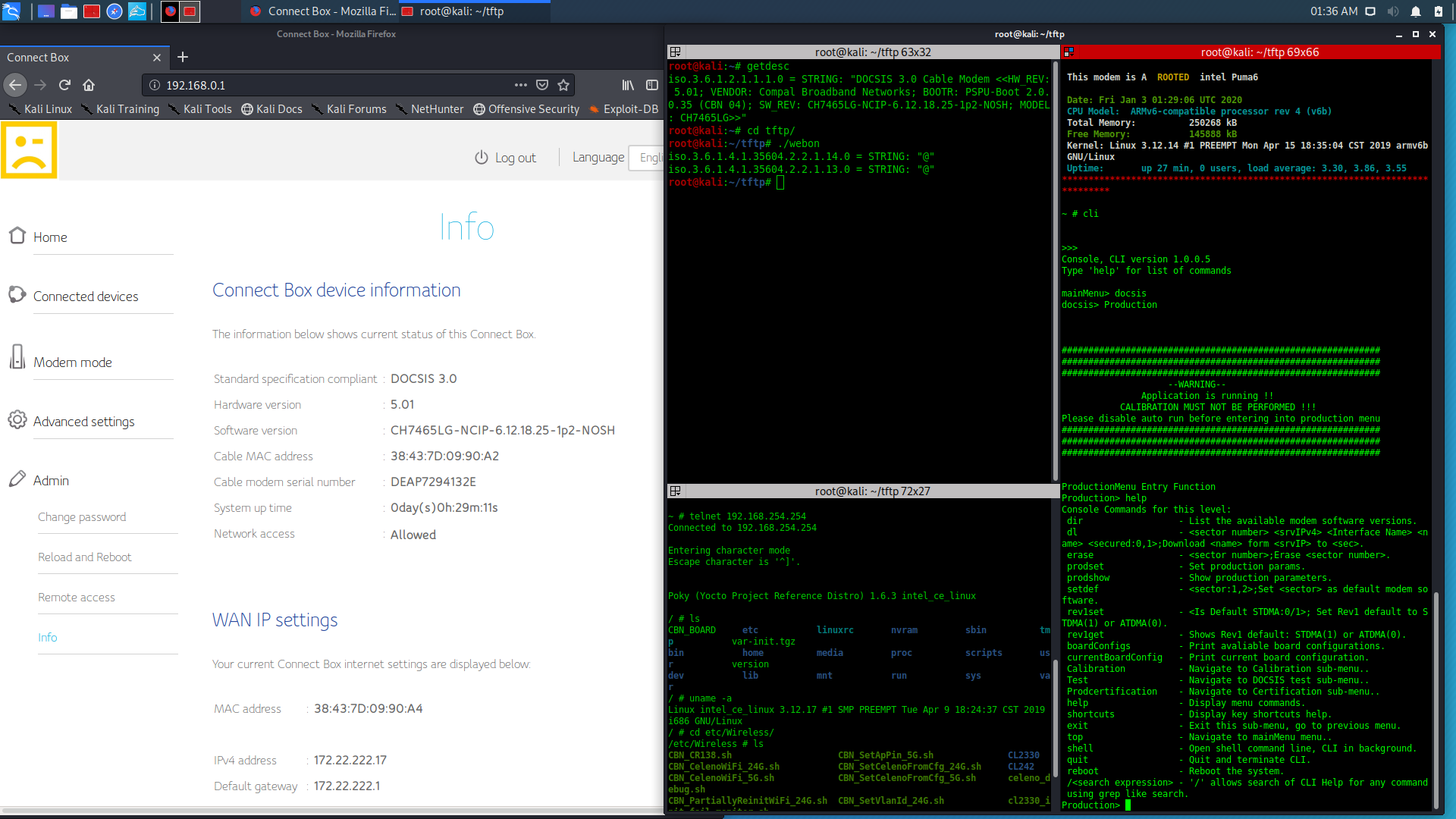Open the Language dropdown selector
The height and width of the screenshot is (819, 1456).
click(x=647, y=158)
